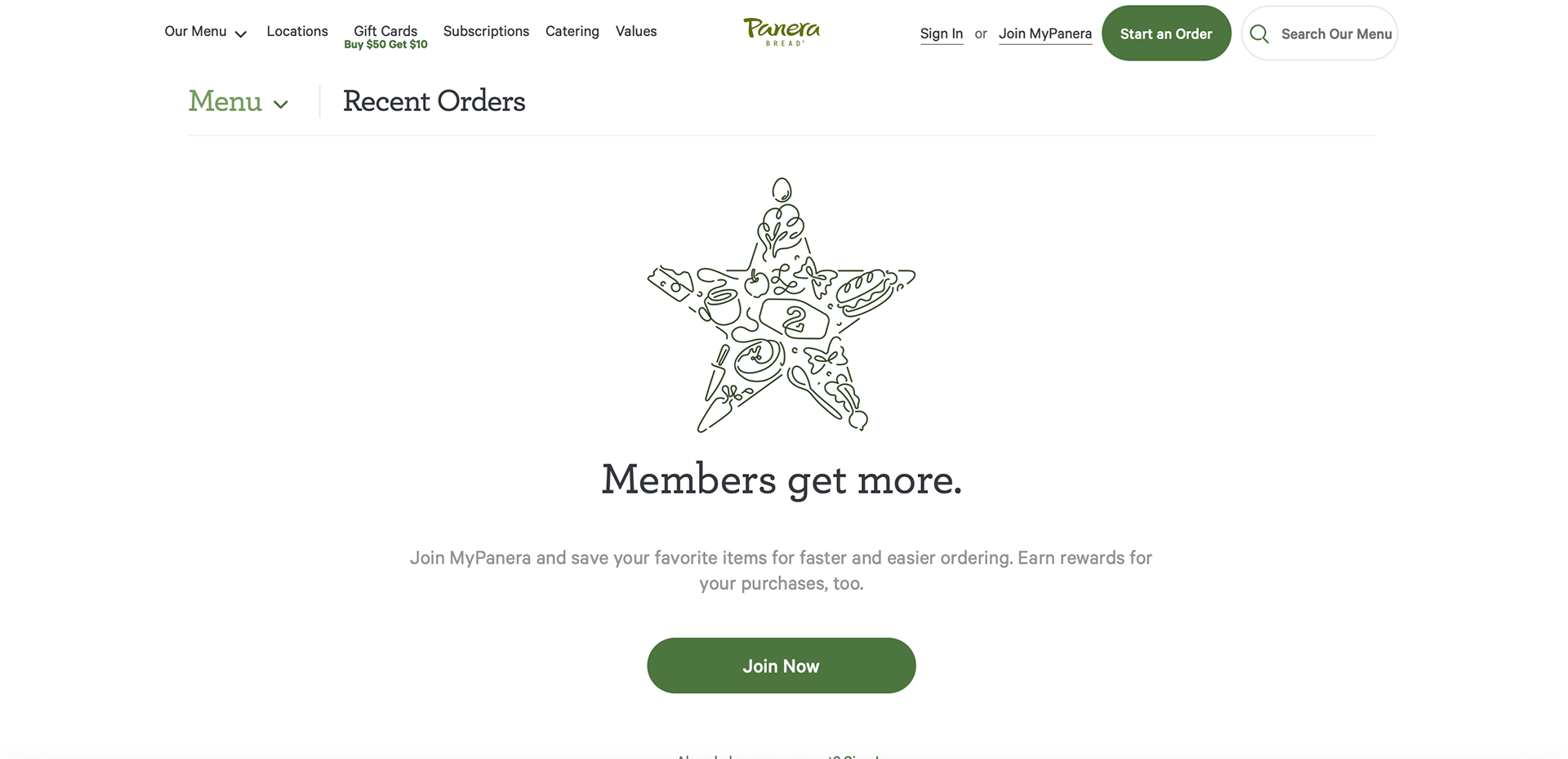Click the Join MyPanera link

(x=1045, y=33)
